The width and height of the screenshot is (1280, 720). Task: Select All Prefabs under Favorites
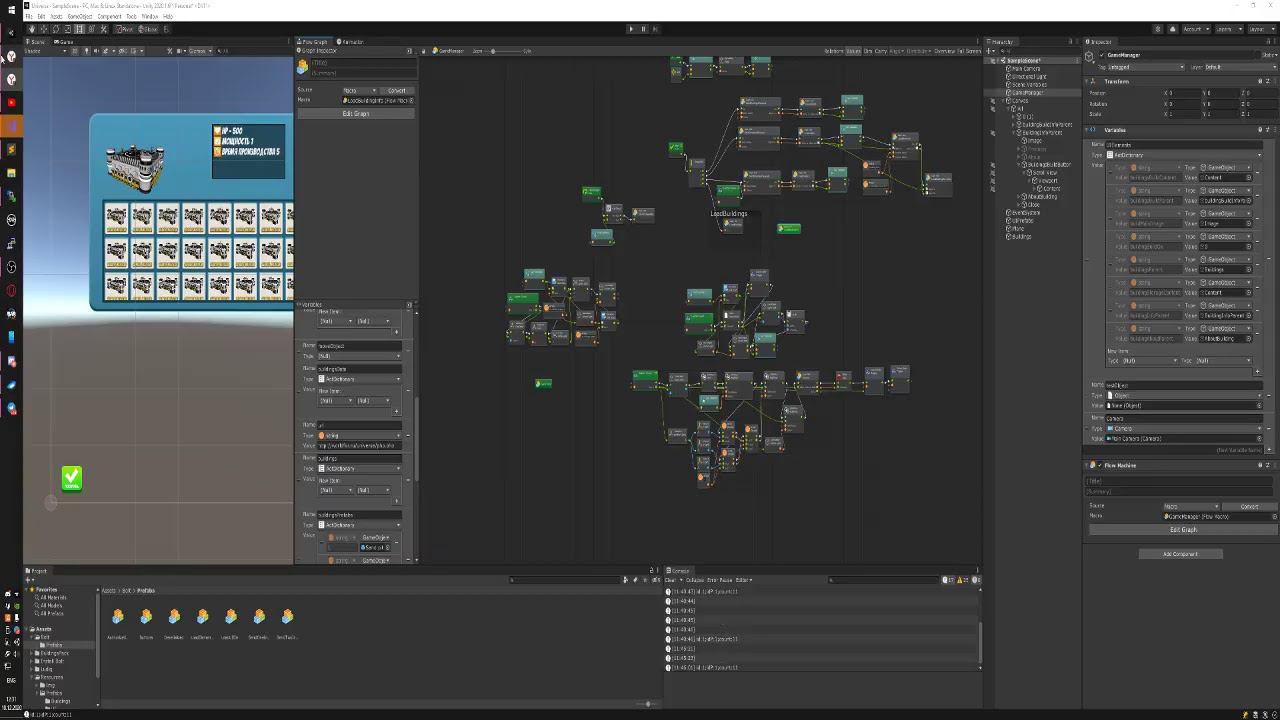[x=49, y=613]
